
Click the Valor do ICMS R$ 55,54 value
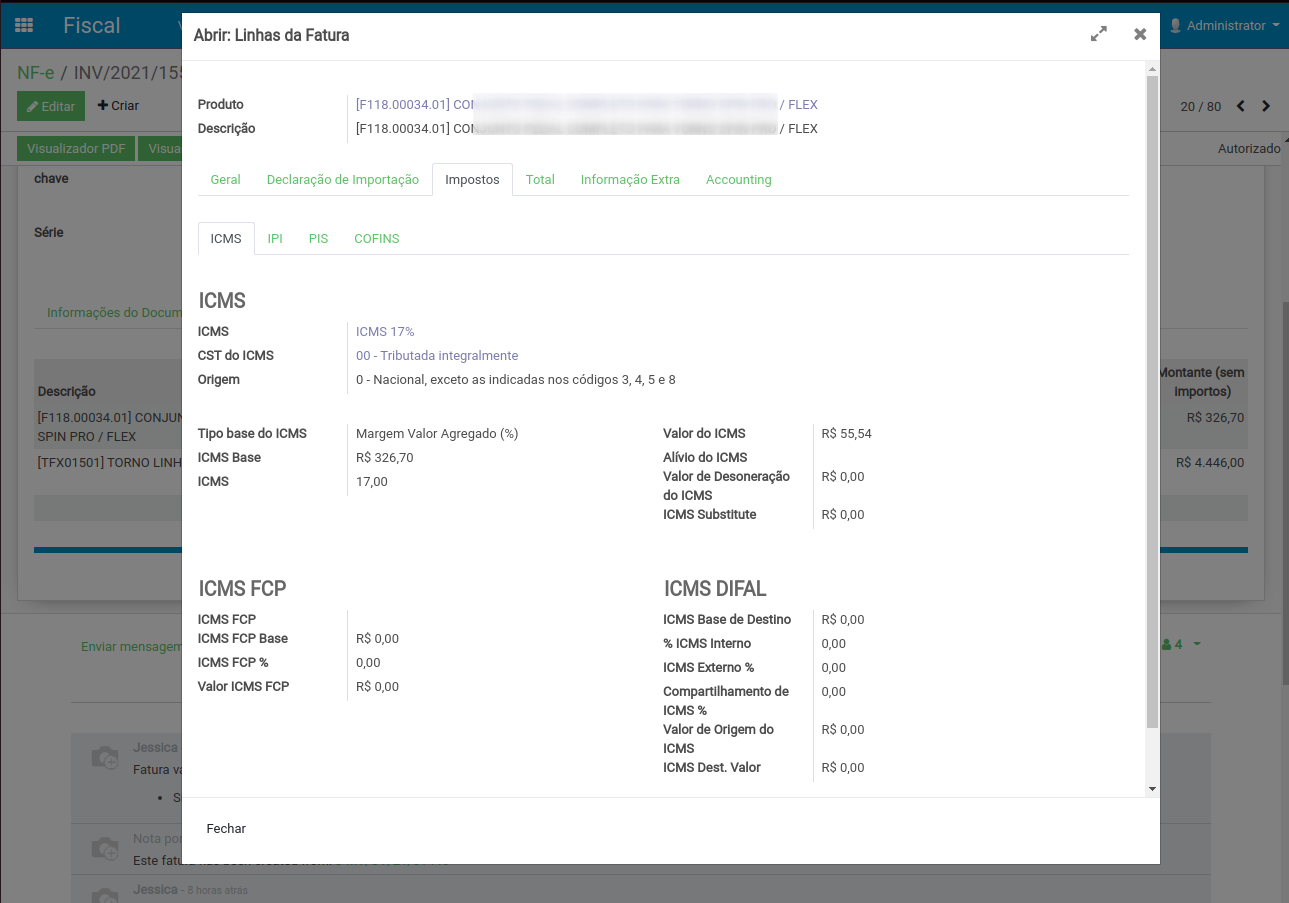pyautogui.click(x=846, y=433)
